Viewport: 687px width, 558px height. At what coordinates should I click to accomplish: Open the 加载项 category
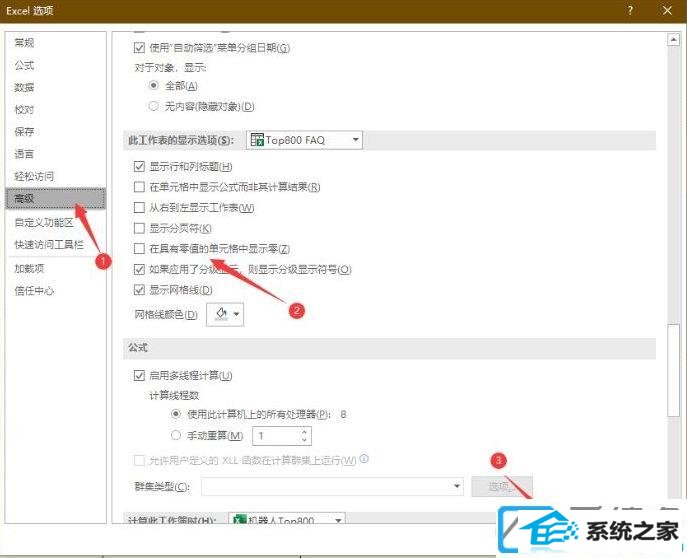(x=29, y=268)
